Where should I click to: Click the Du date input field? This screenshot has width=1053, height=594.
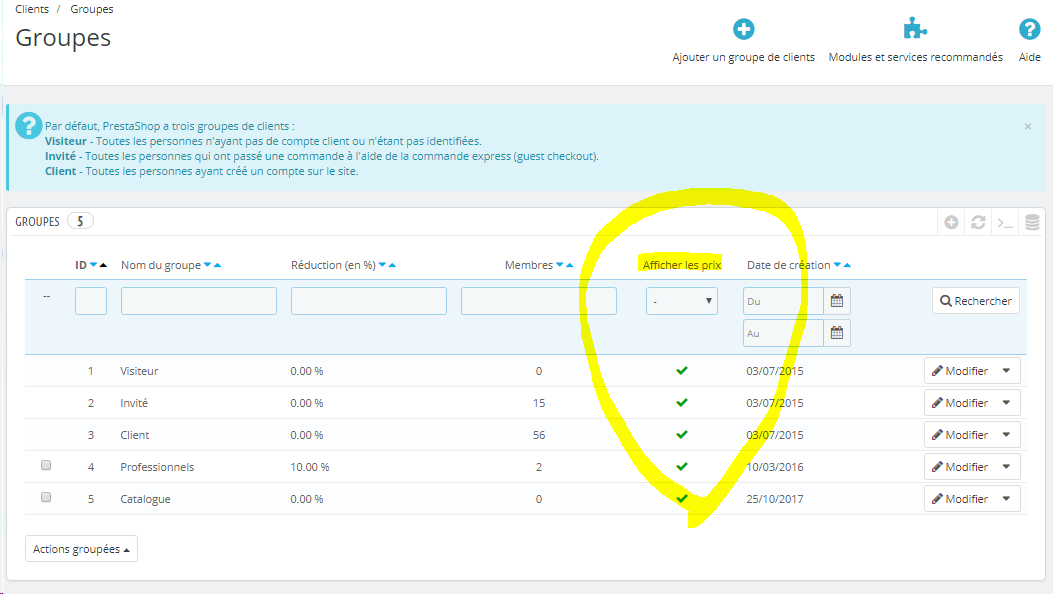pyautogui.click(x=783, y=301)
